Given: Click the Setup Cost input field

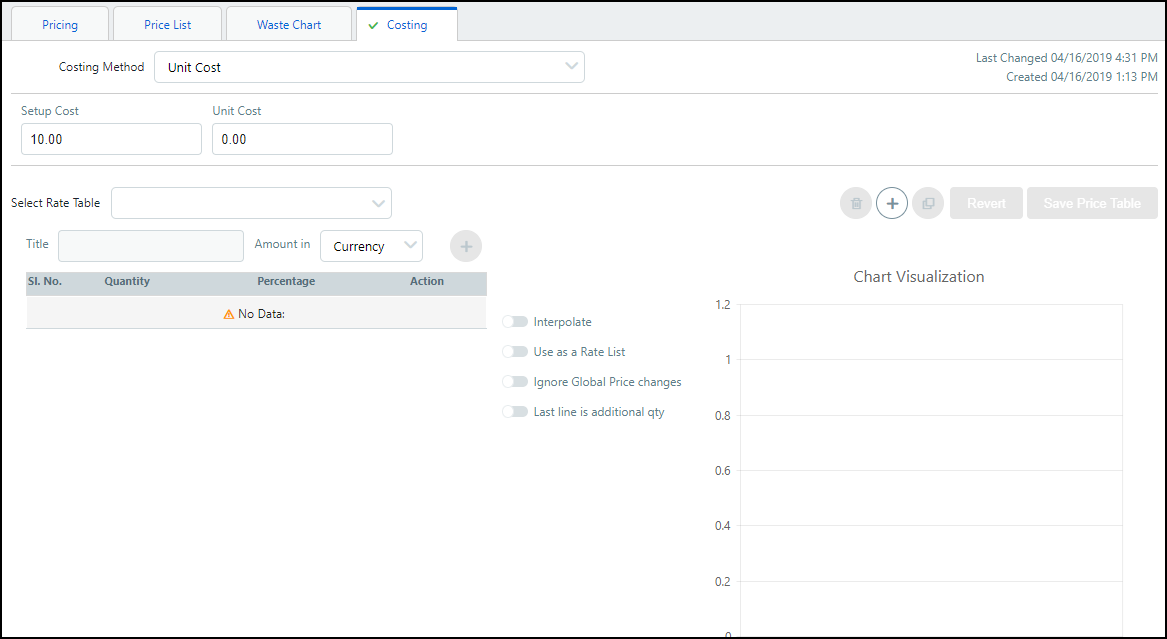Looking at the screenshot, I should 112,139.
